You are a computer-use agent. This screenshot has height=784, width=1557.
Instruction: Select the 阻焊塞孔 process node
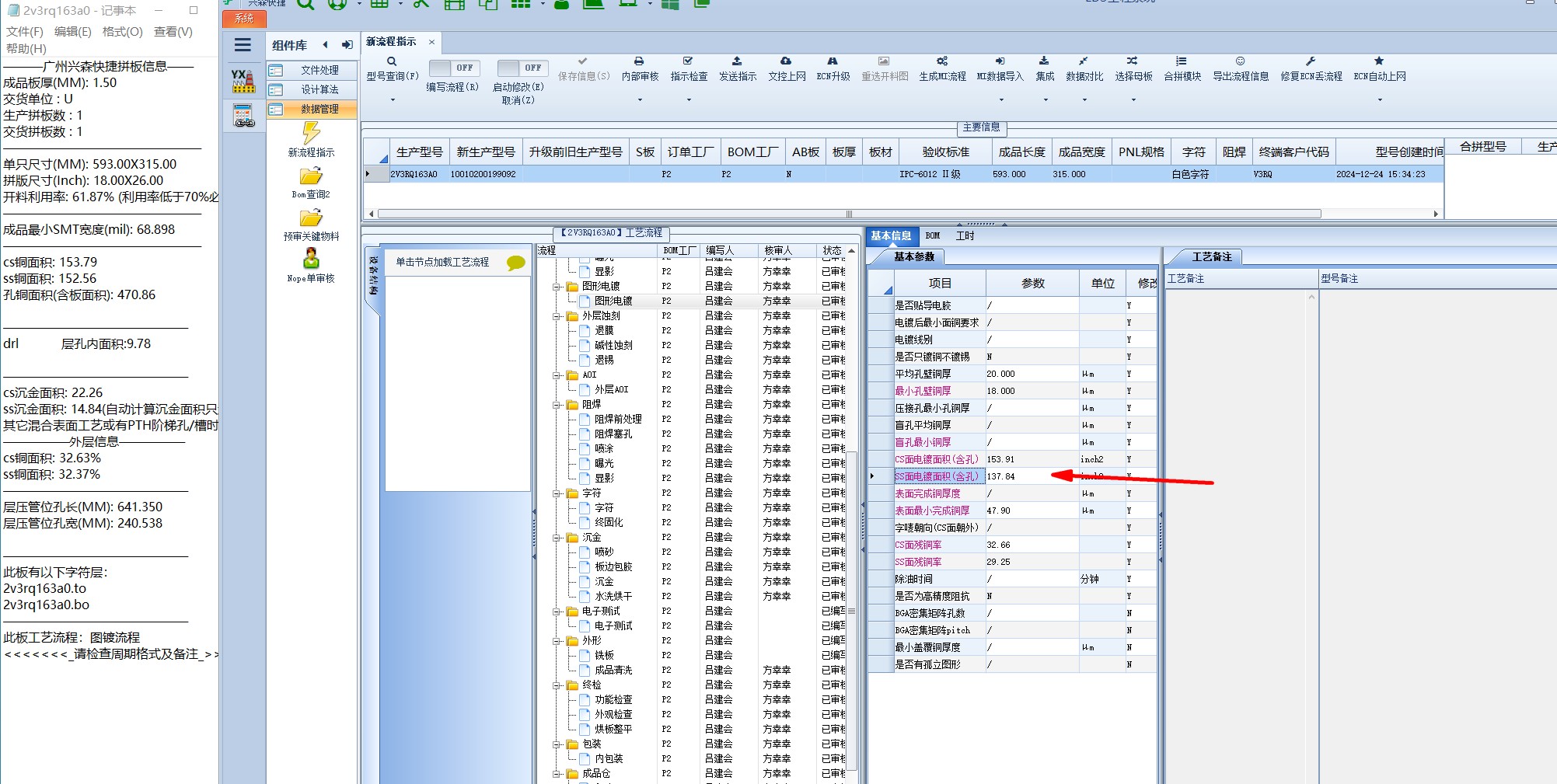click(x=614, y=434)
